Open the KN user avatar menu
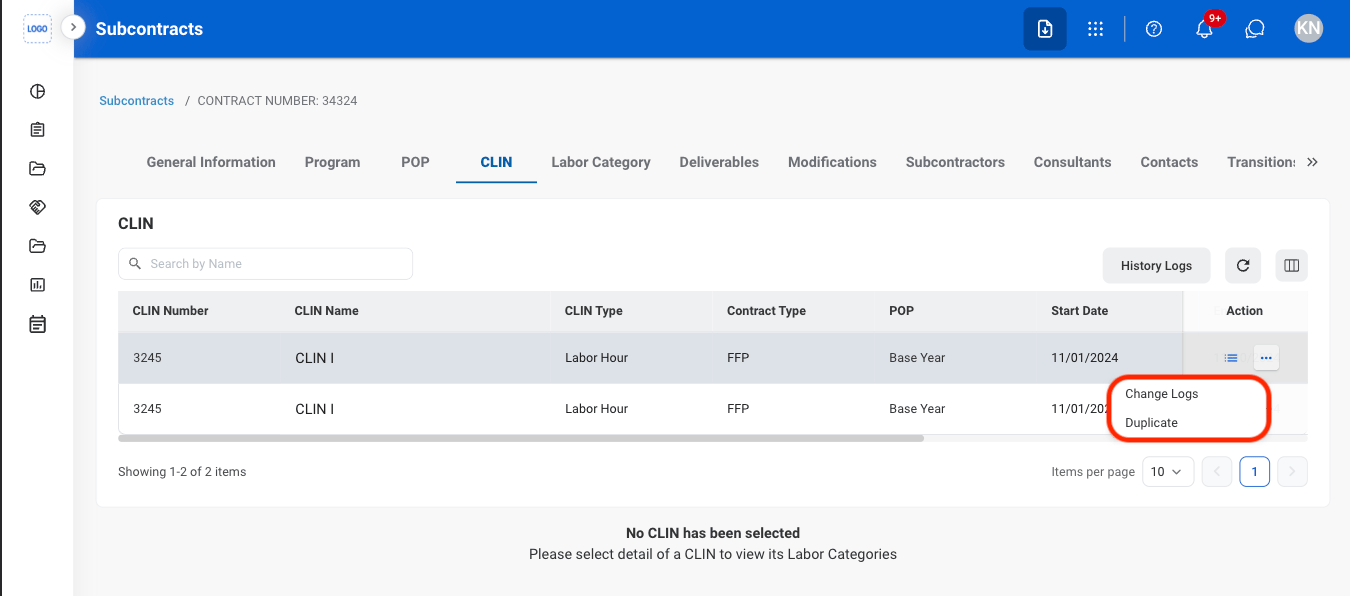 [1309, 29]
